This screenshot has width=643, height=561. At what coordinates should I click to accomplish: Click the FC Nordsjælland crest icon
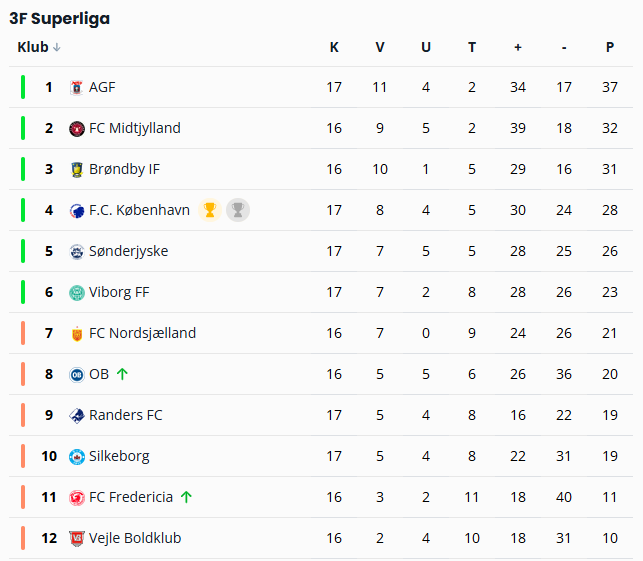[77, 333]
